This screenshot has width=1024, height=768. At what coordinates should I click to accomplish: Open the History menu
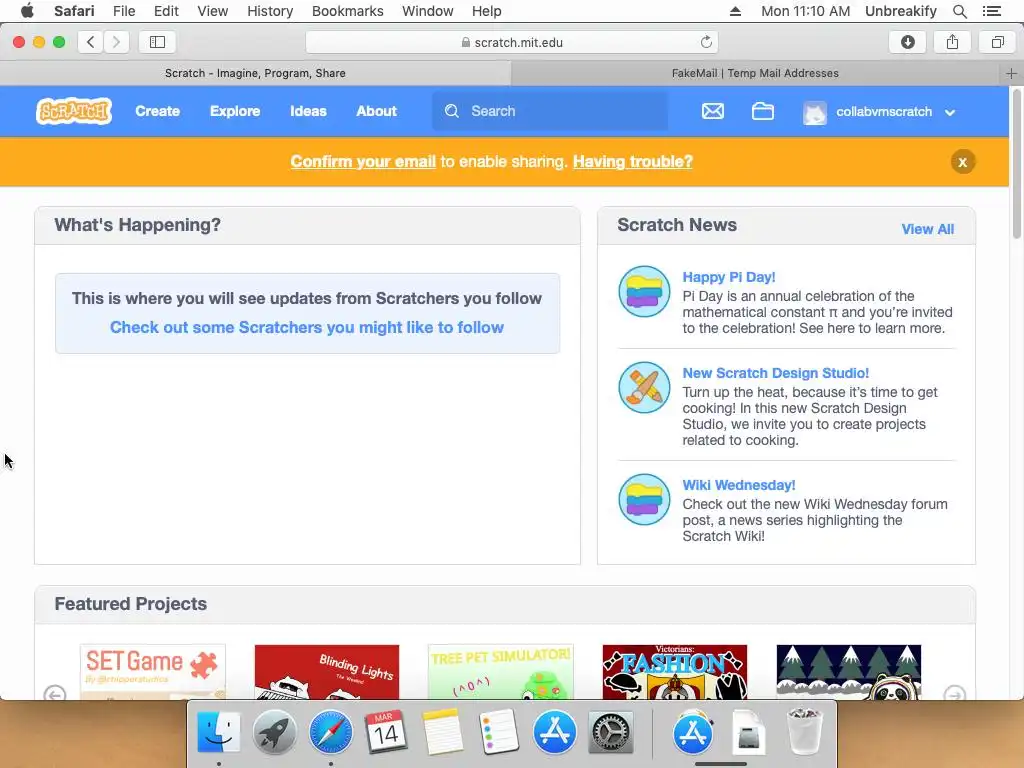(x=270, y=11)
